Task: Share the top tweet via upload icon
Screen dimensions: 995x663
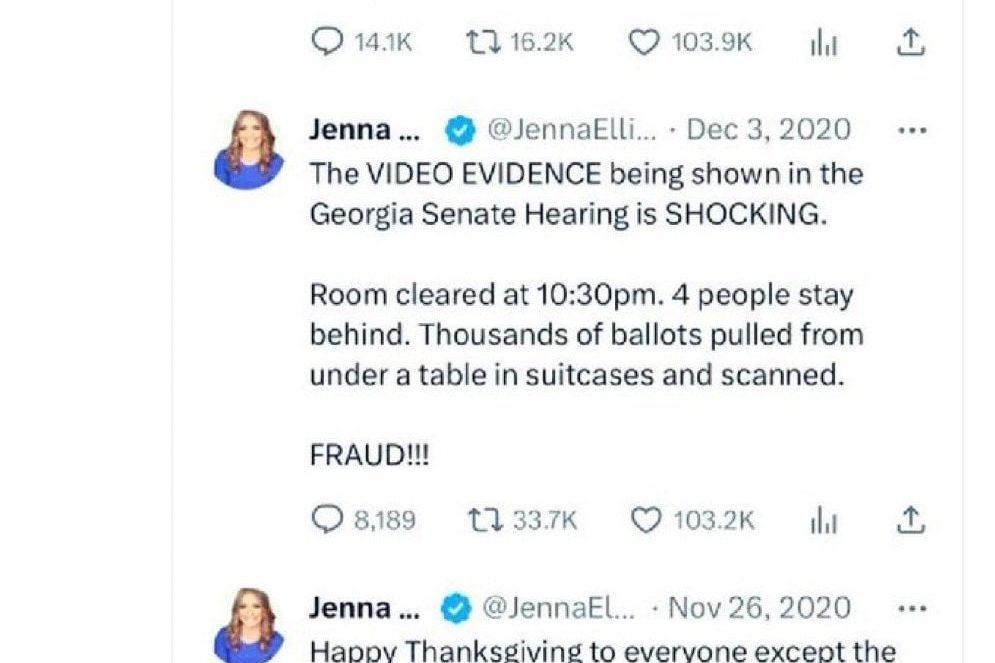Action: coord(909,42)
